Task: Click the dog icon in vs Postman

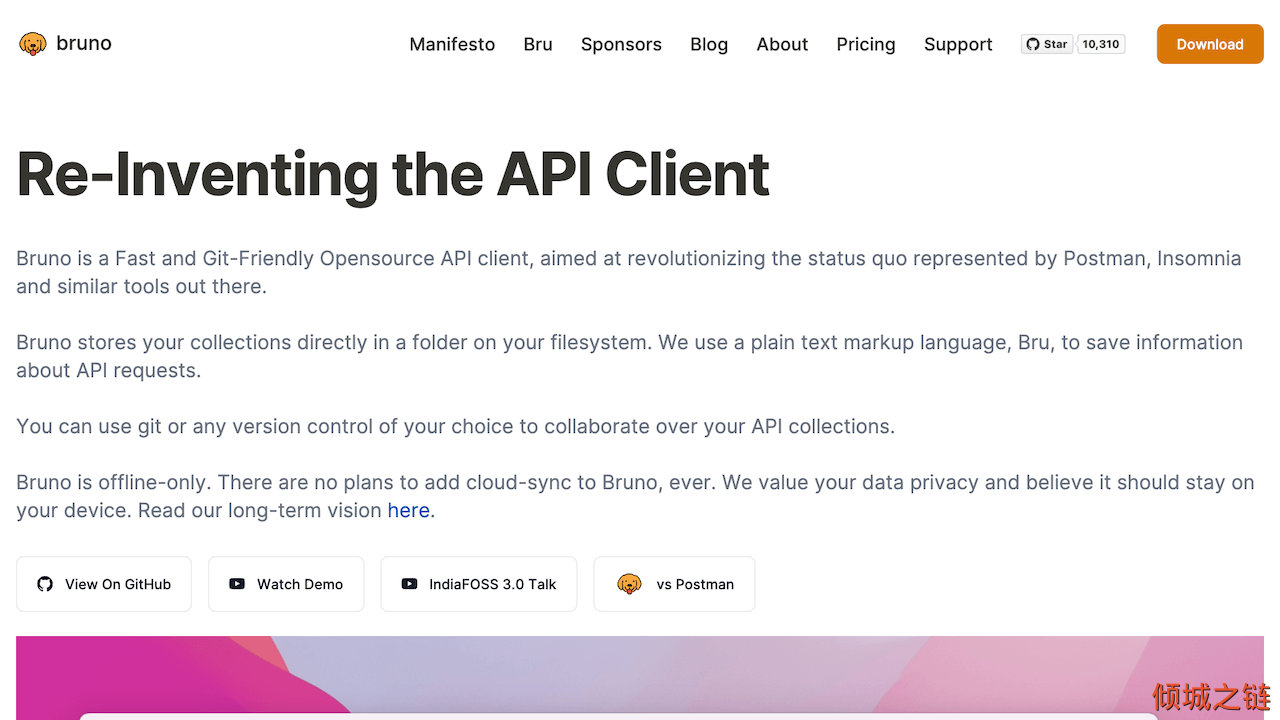Action: tap(629, 584)
